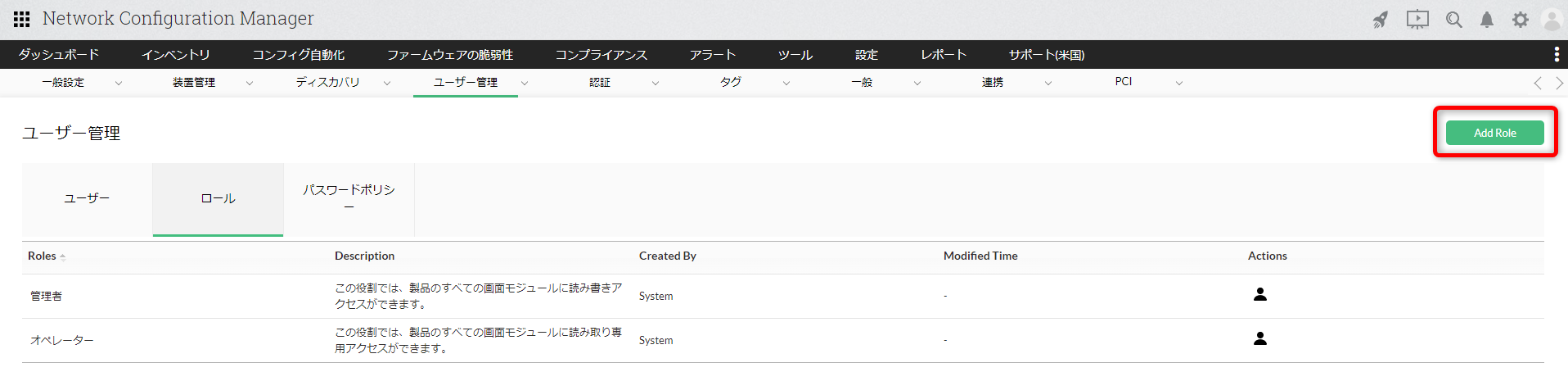
Task: Expand the ディスカバリ dropdown arrow
Action: 387,83
